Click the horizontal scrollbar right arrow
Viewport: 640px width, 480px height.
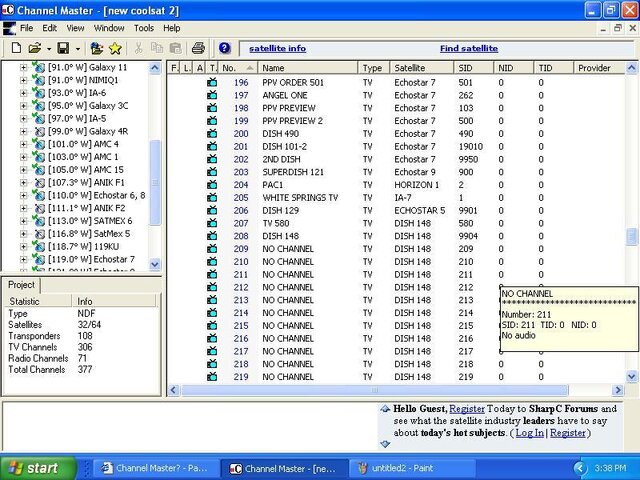click(618, 390)
